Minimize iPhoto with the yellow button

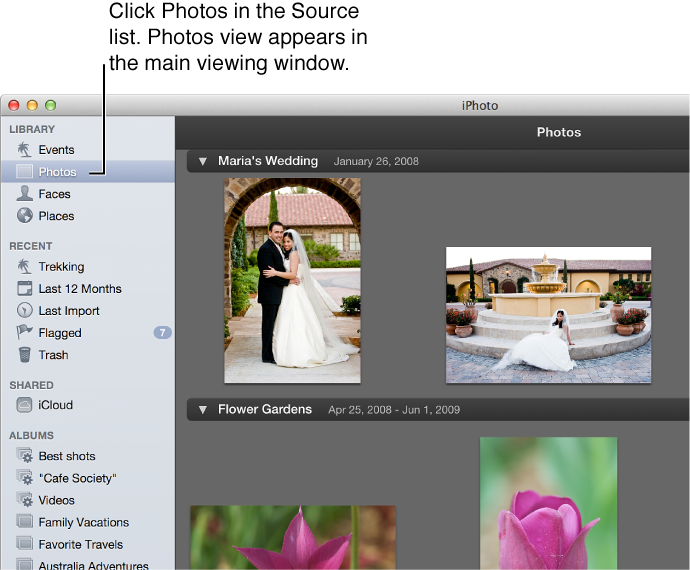tap(33, 106)
